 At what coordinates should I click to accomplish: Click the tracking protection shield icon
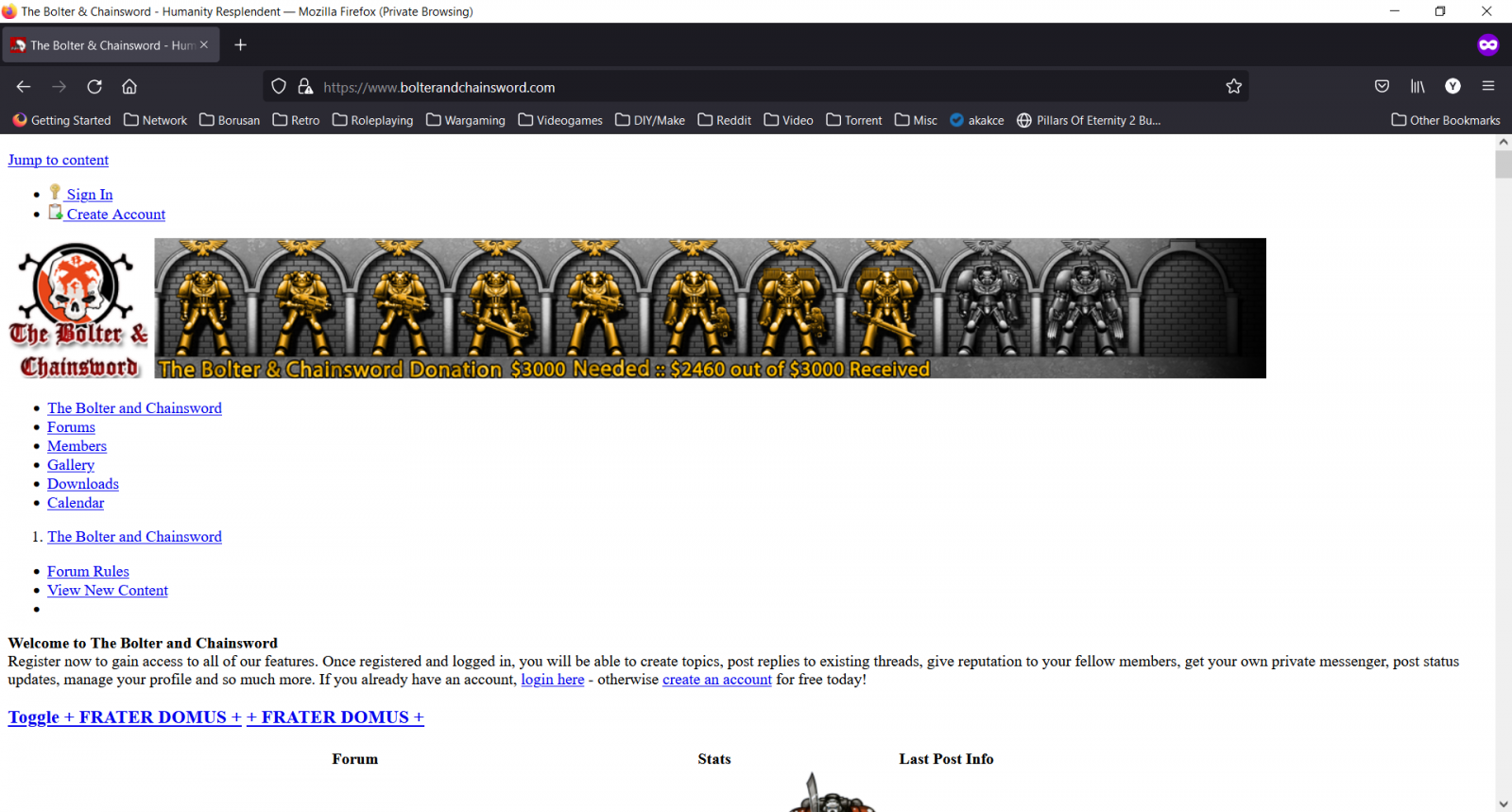click(279, 87)
